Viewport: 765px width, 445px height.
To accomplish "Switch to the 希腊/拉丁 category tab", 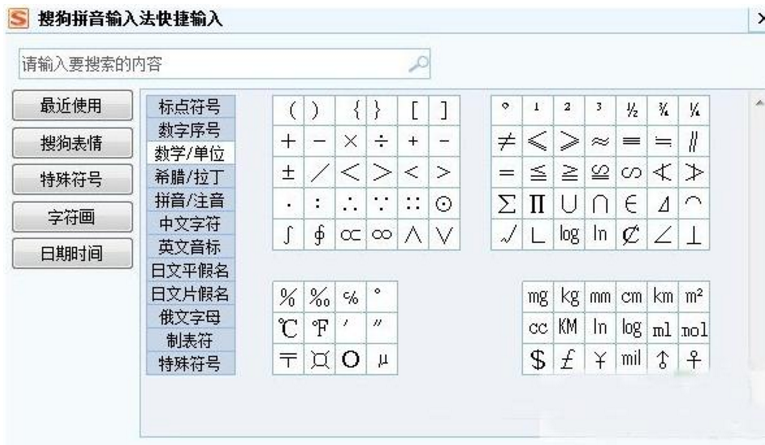I will coord(191,177).
